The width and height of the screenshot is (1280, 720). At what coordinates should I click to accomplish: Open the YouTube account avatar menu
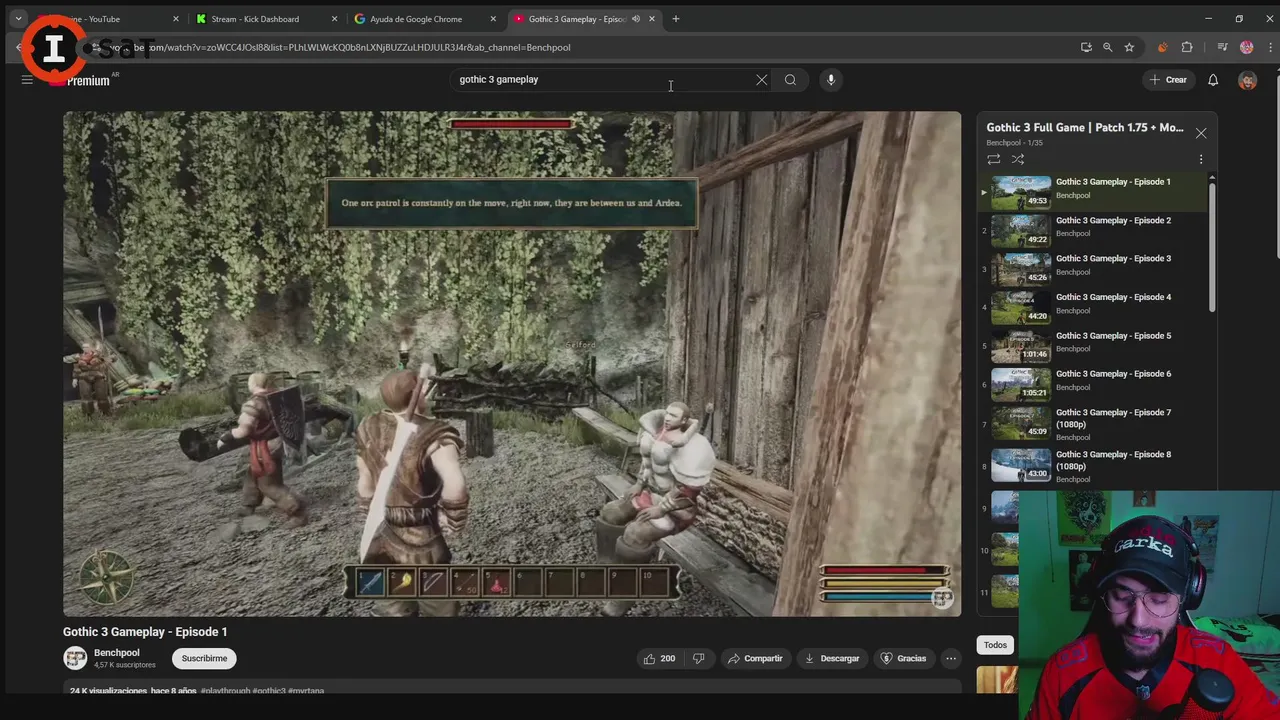1247,80
